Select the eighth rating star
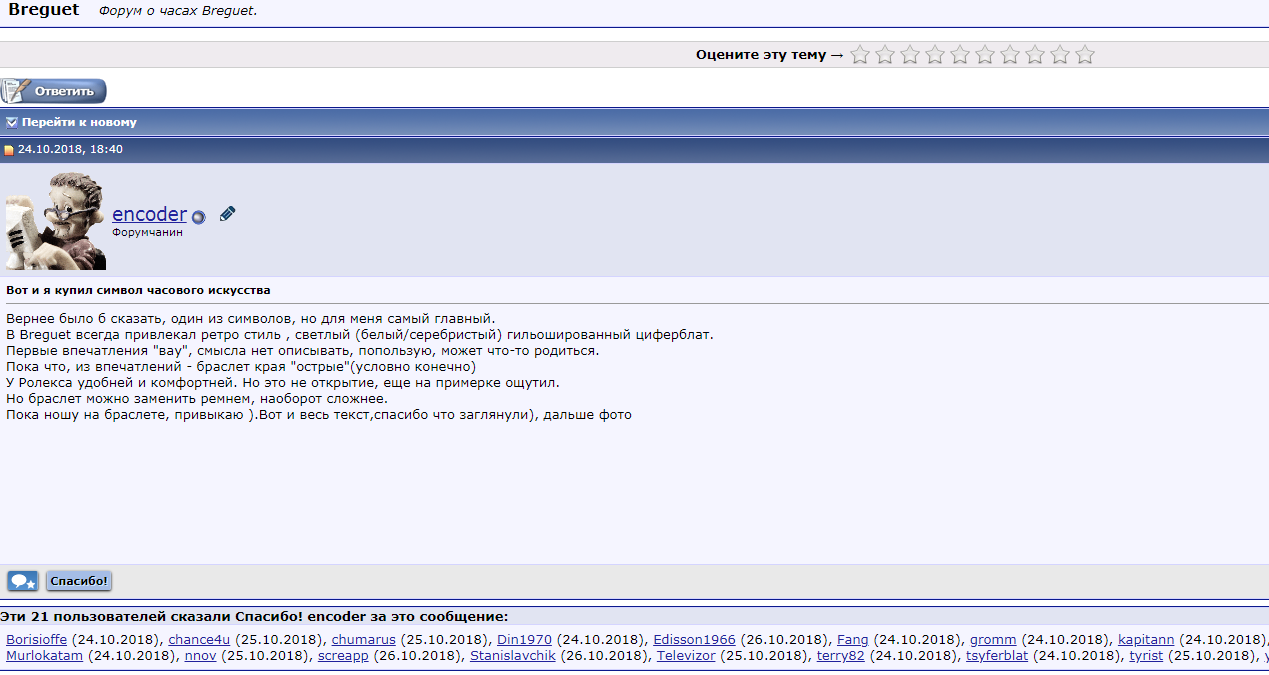Screen dimensions: 1269x675 pyautogui.click(x=1035, y=55)
